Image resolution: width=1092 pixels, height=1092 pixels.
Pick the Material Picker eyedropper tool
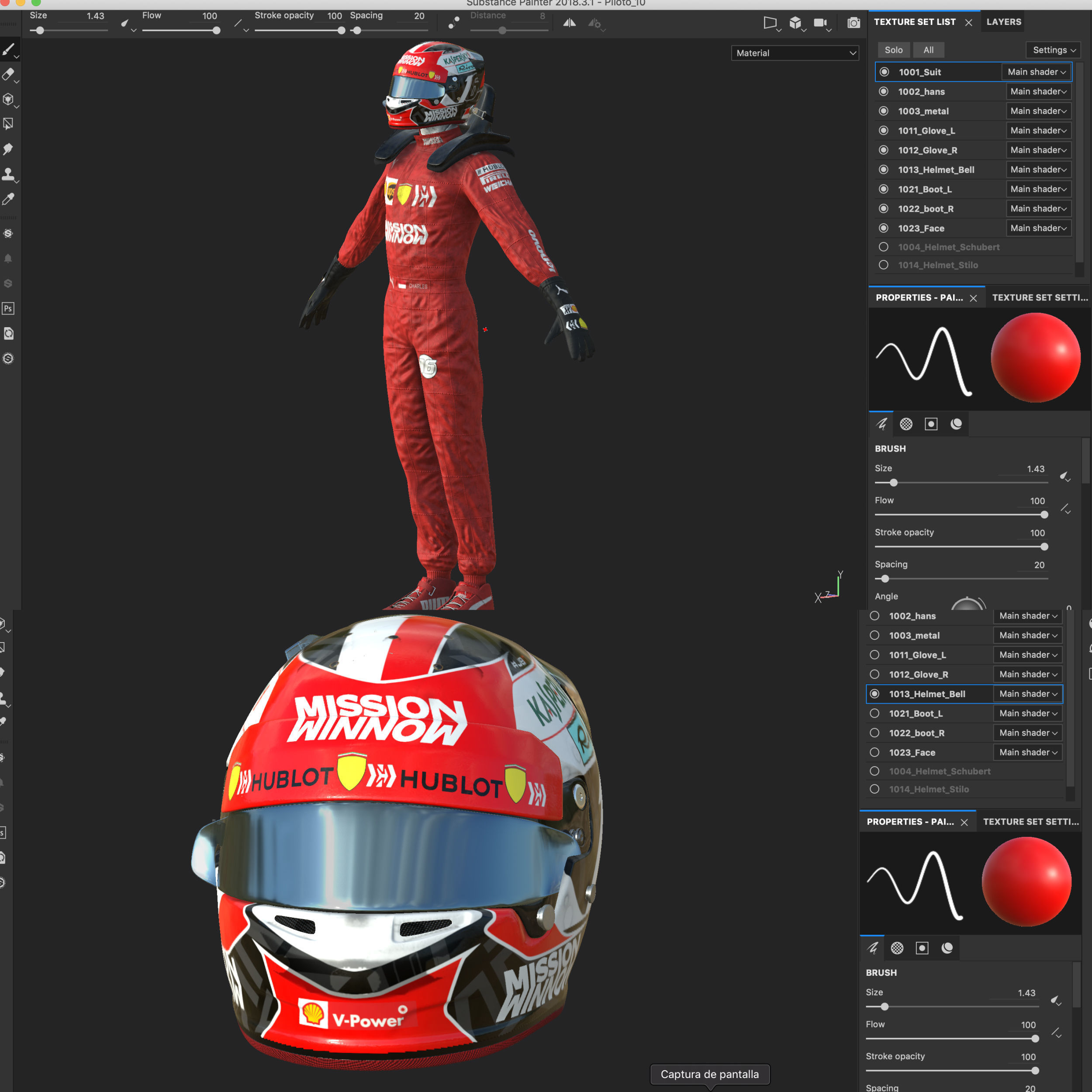click(x=8, y=199)
